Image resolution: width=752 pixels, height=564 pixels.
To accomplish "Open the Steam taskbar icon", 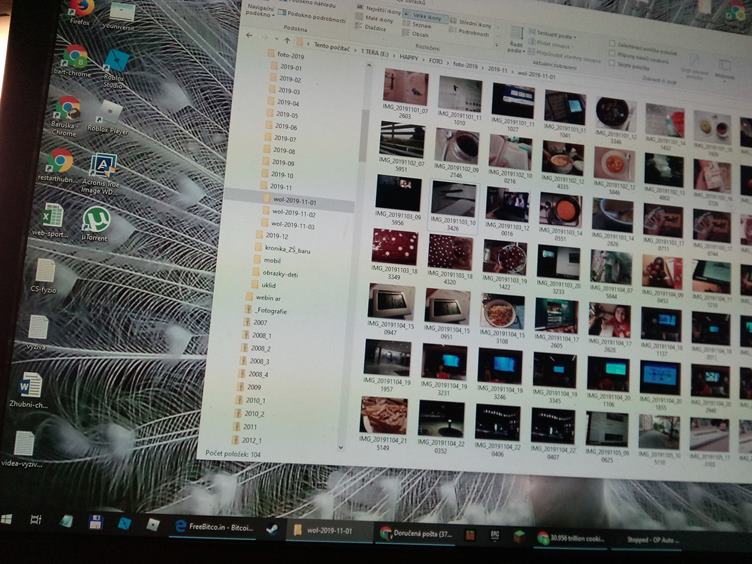I will pos(272,529).
